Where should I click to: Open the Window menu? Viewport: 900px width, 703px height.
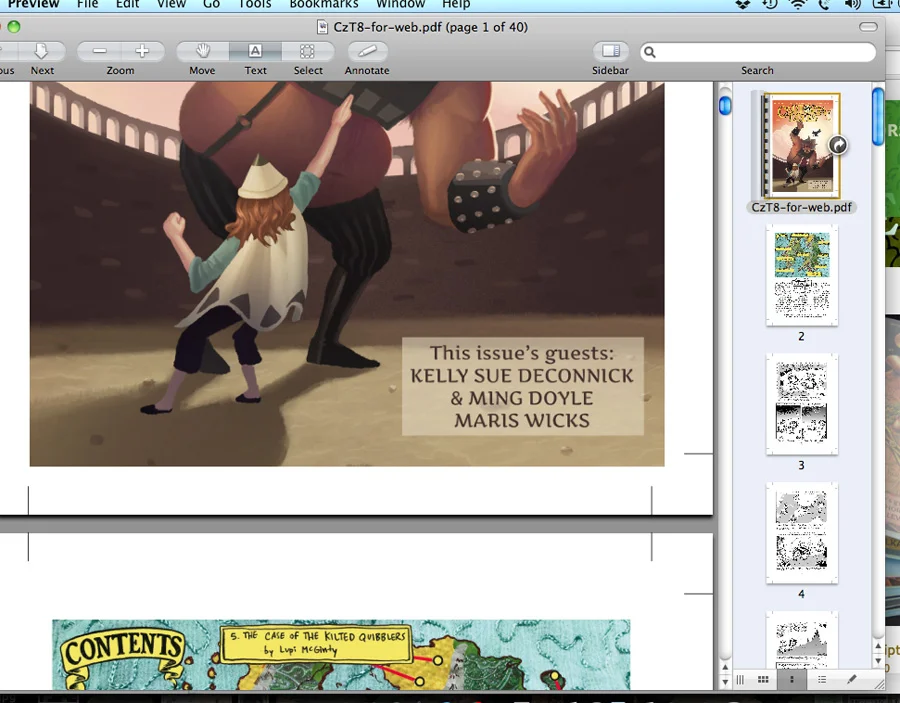pos(400,4)
